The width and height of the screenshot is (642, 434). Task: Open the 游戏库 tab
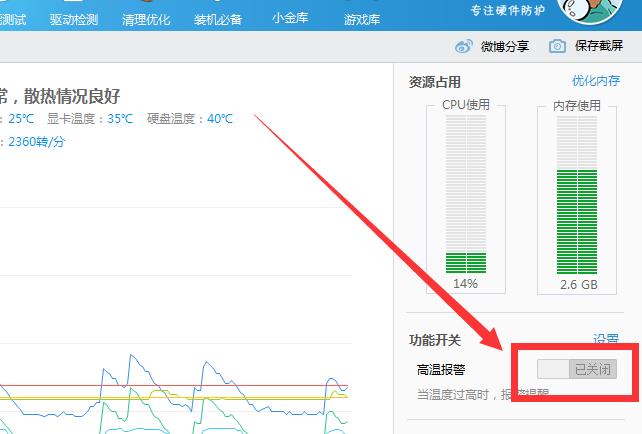362,19
